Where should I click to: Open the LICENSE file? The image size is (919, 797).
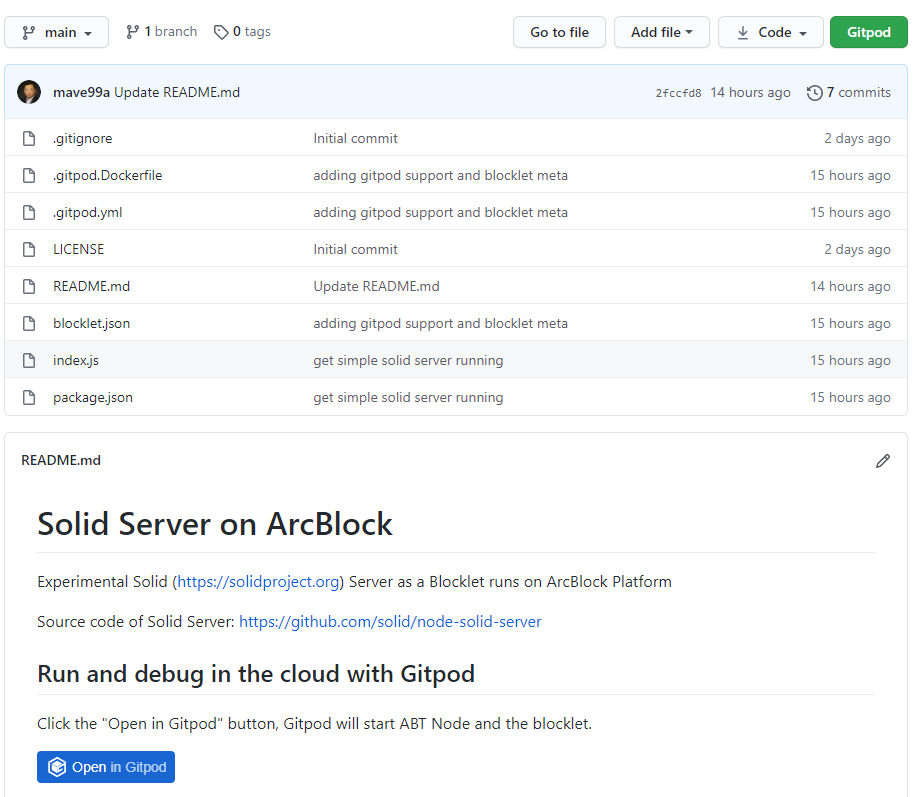tap(78, 249)
